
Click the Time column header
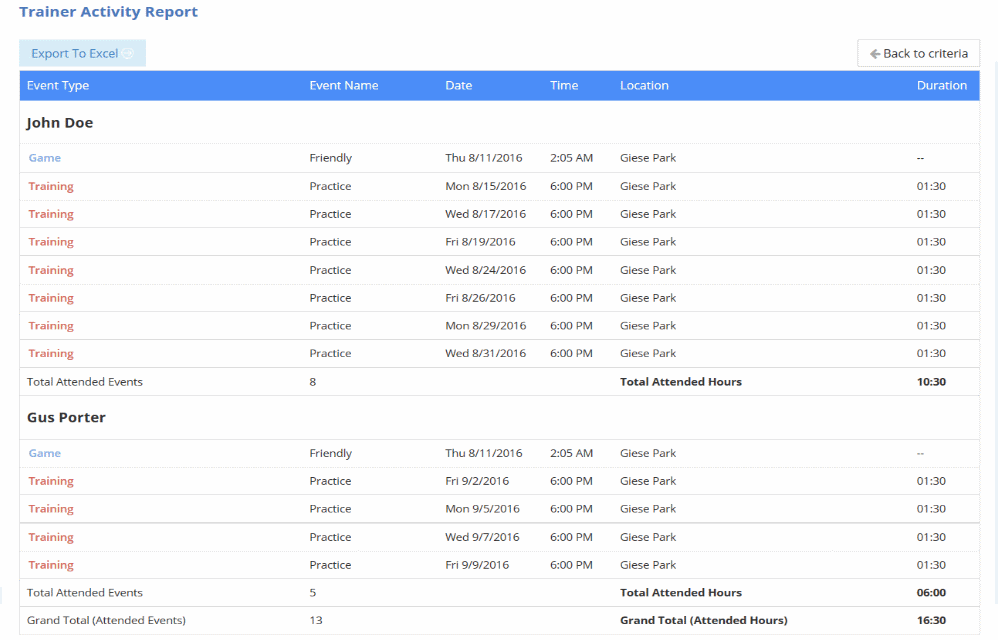point(564,86)
